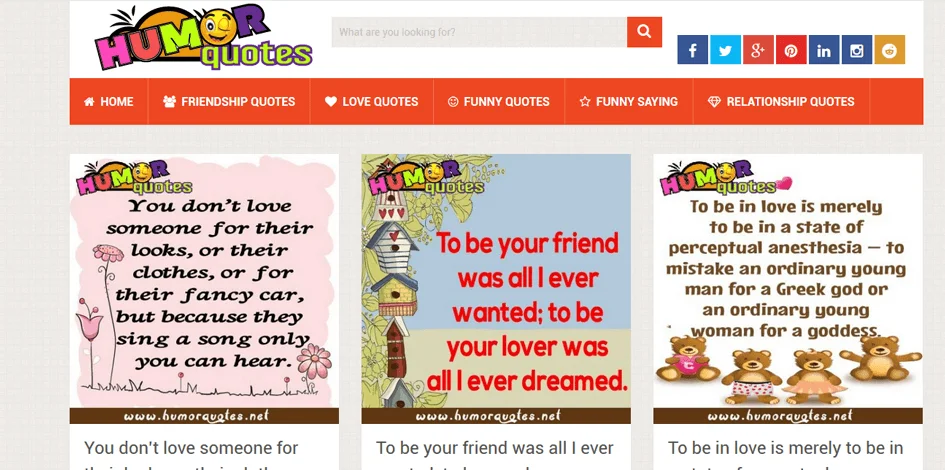This screenshot has width=945, height=470.
Task: Open the teddy bears 'To be in love' image
Action: 788,289
